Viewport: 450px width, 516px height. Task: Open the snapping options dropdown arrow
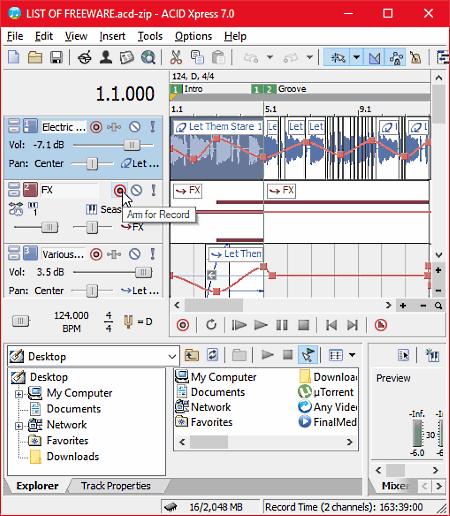tap(356, 58)
